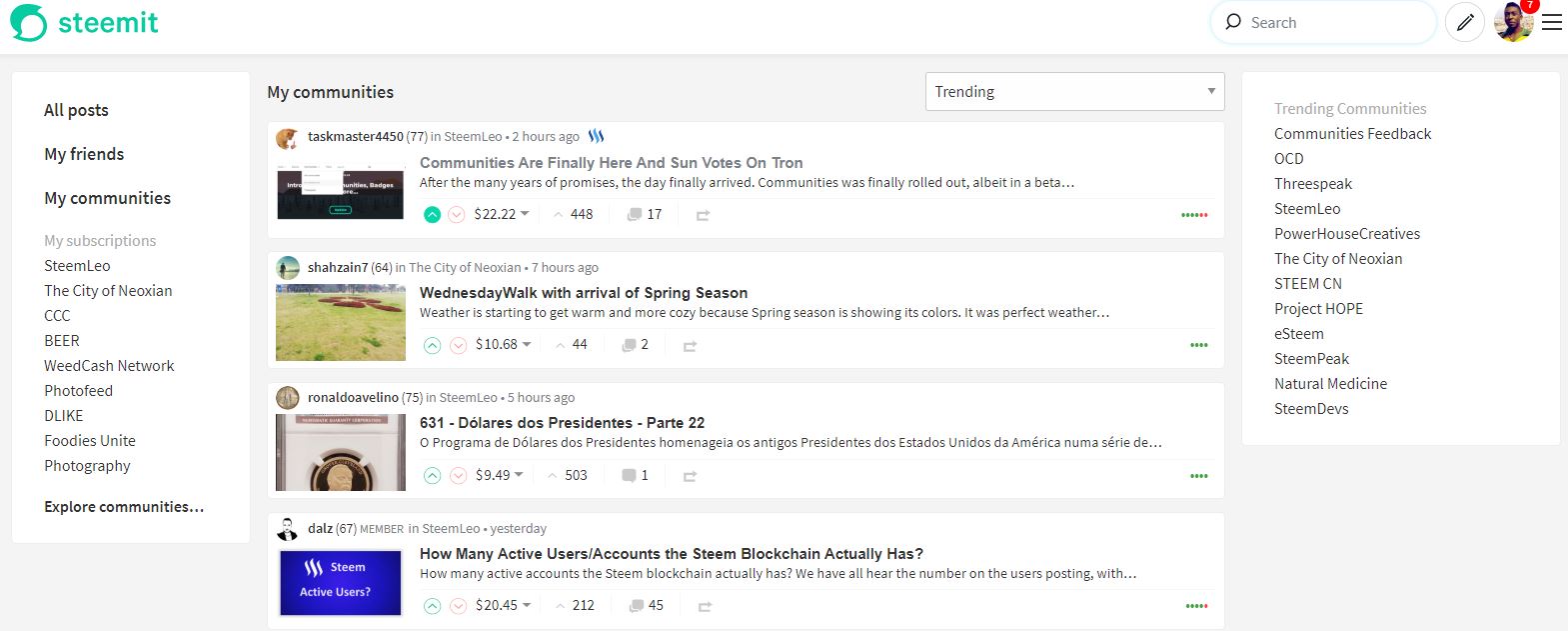This screenshot has width=1568, height=631.
Task: Open the BEER subscription
Action: click(62, 341)
